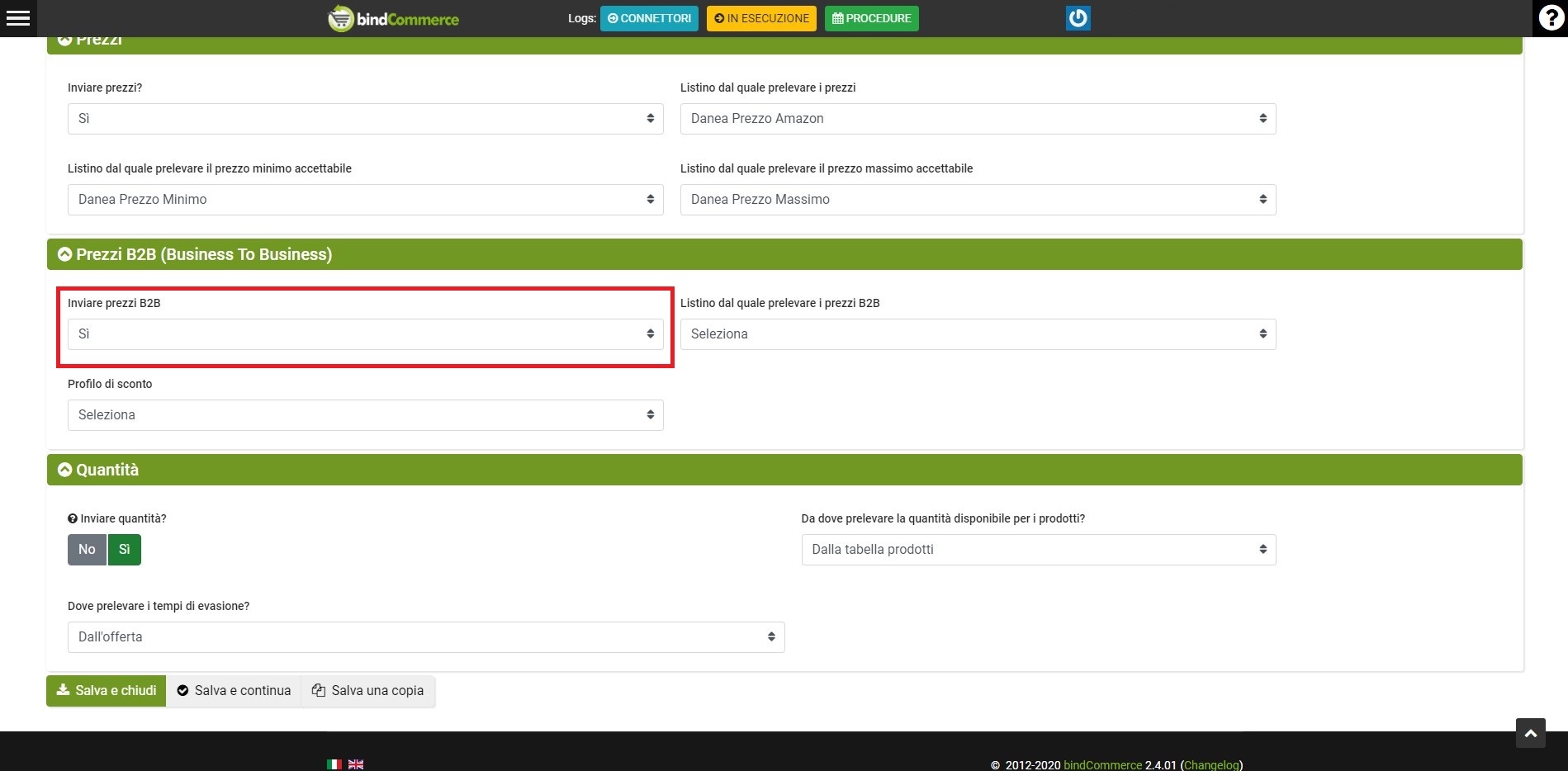The height and width of the screenshot is (771, 1568).
Task: Open the Profilo di sconto dropdown
Action: click(x=365, y=415)
